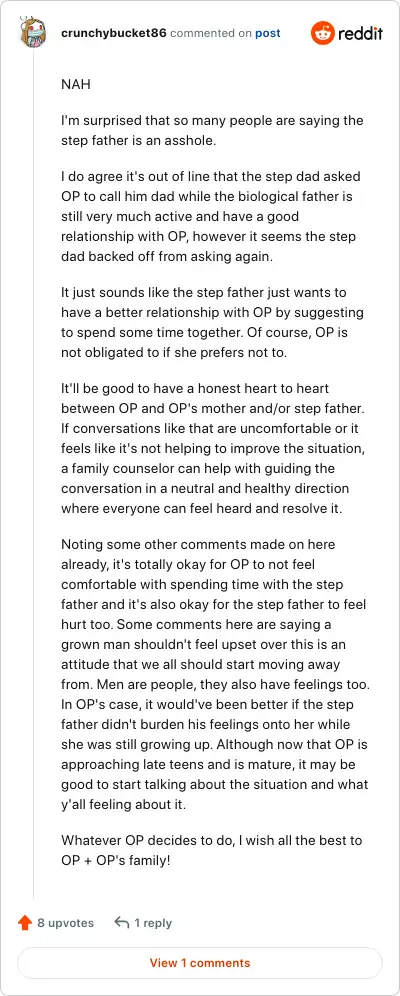Screen dimensions: 400x996
Task: Click the curved reply arrow icon
Action: pos(121,923)
